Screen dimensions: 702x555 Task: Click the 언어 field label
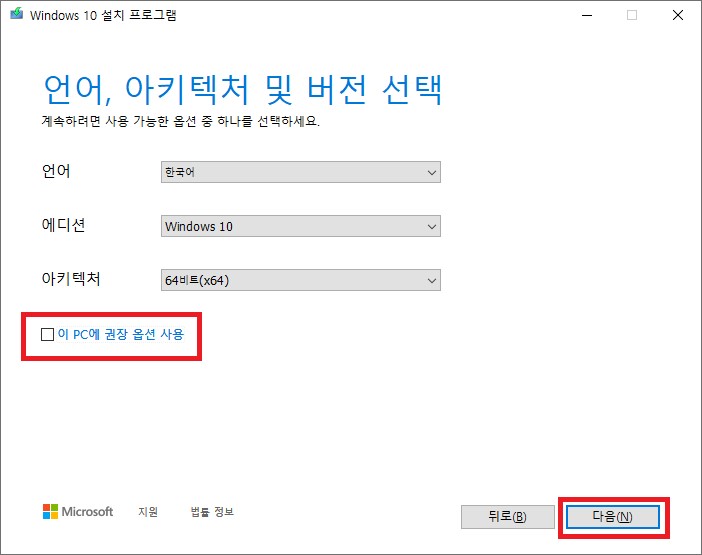click(x=56, y=171)
